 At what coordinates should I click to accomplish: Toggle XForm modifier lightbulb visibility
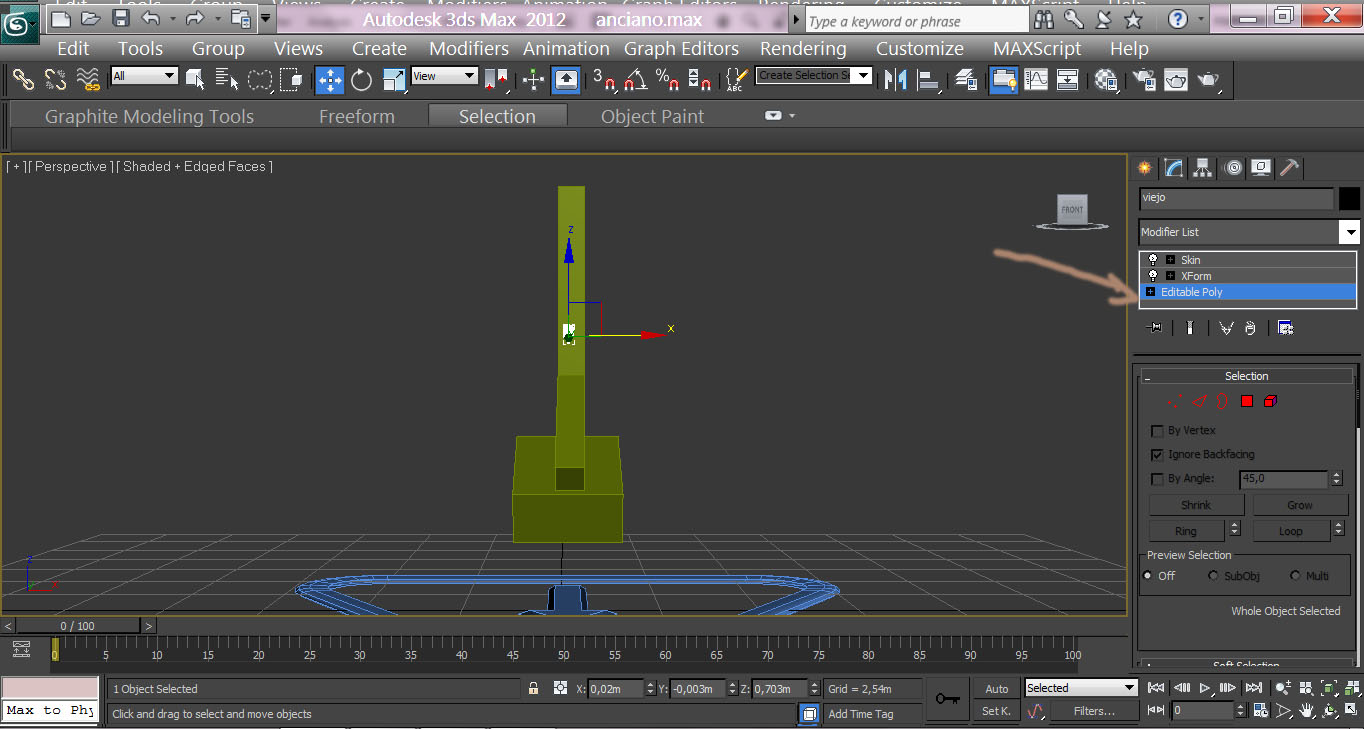[1153, 276]
